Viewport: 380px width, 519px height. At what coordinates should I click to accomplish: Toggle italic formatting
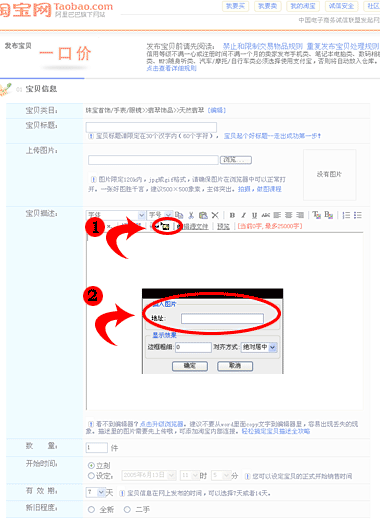click(243, 215)
